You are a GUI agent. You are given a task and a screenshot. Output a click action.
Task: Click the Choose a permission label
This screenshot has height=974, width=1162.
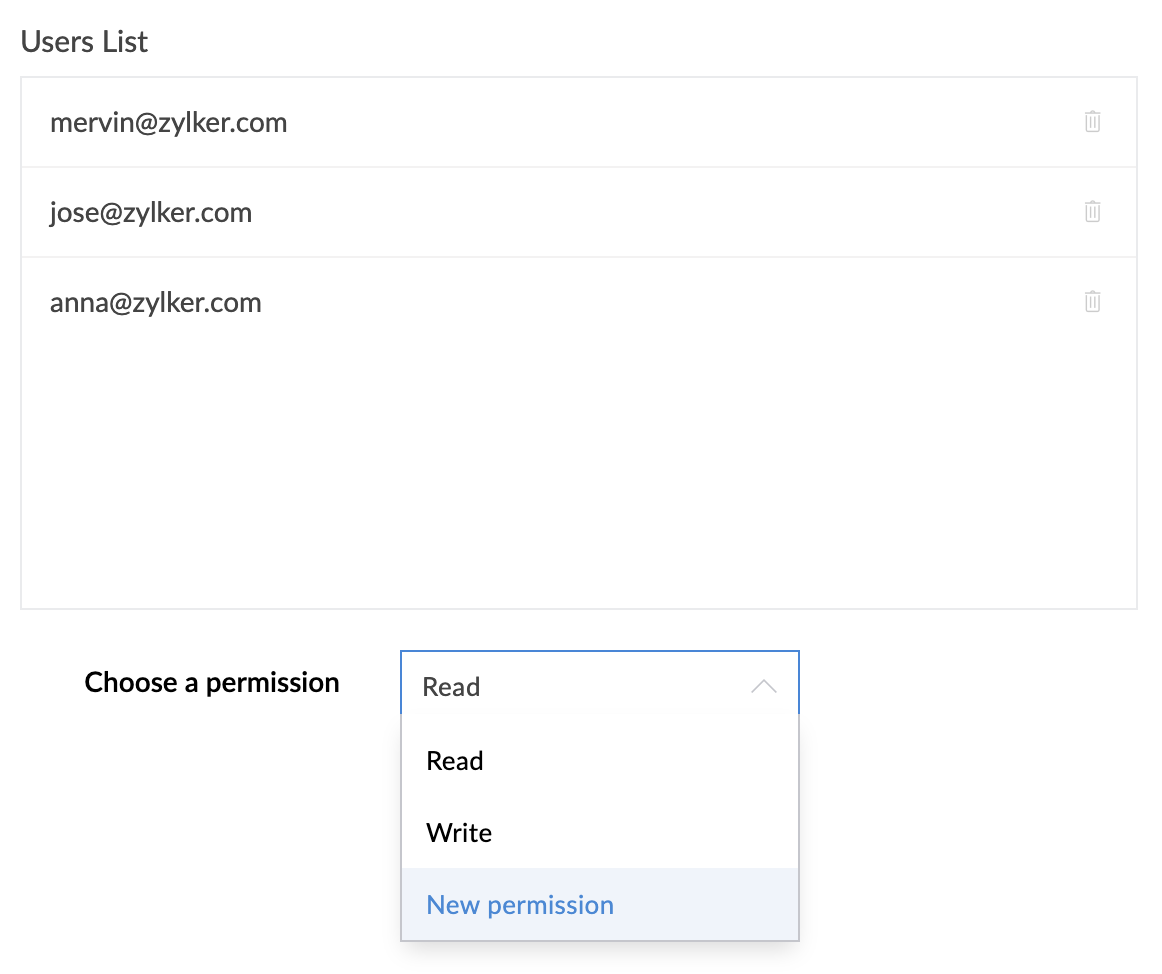pos(212,683)
